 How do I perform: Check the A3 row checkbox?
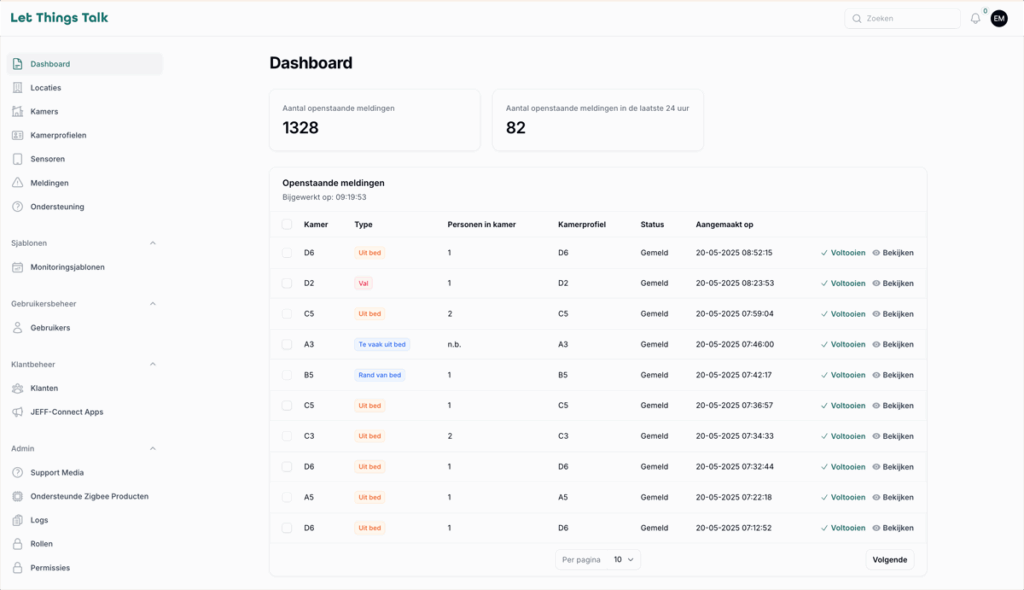point(287,344)
